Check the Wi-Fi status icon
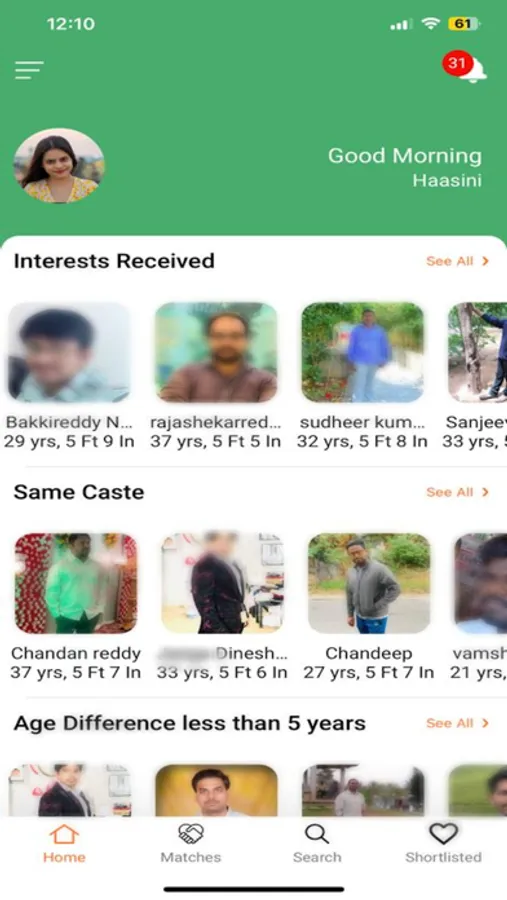Viewport: 507px width, 900px height. [x=430, y=24]
